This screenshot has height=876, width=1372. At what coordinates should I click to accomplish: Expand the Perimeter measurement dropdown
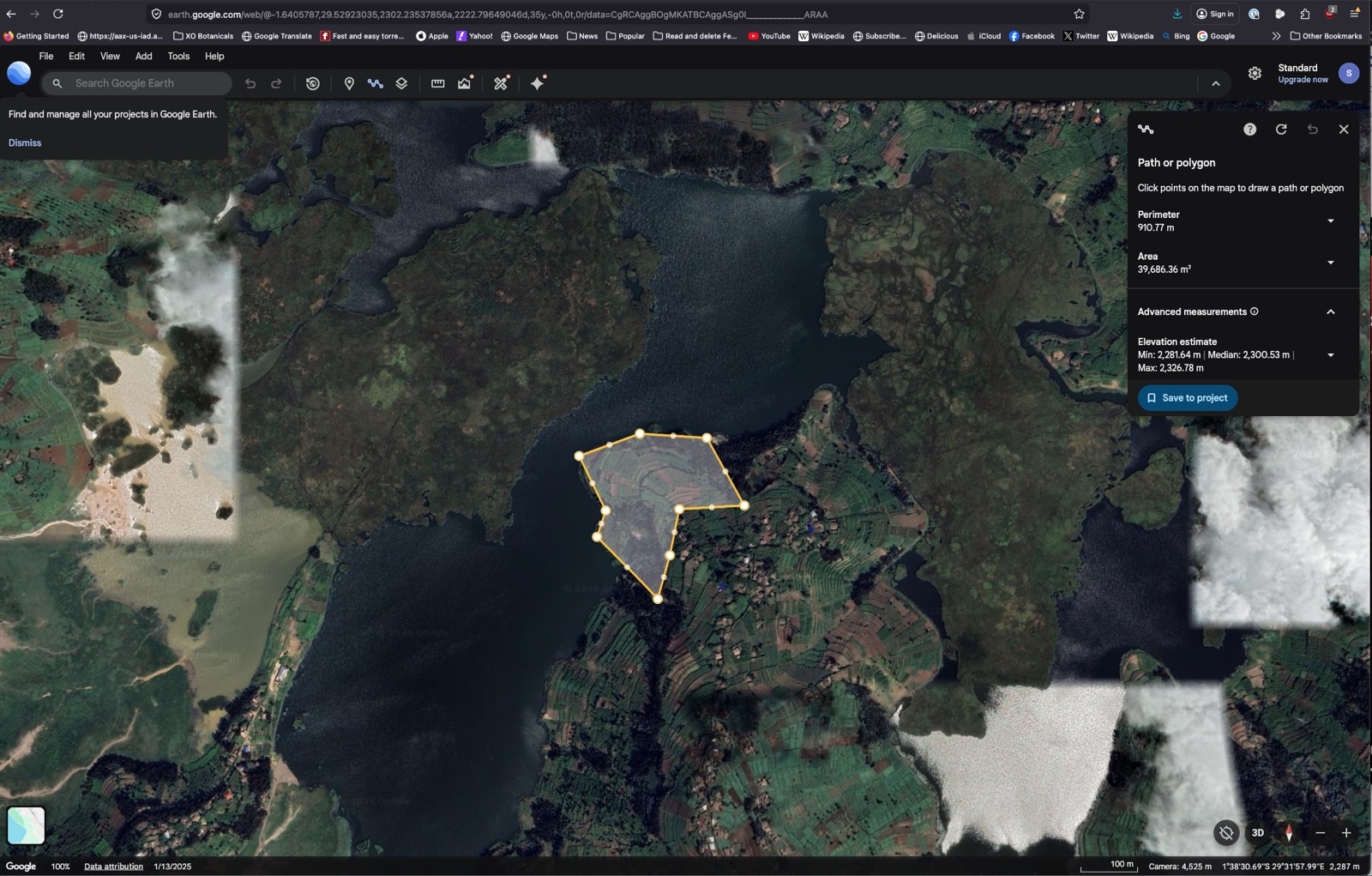pyautogui.click(x=1330, y=221)
